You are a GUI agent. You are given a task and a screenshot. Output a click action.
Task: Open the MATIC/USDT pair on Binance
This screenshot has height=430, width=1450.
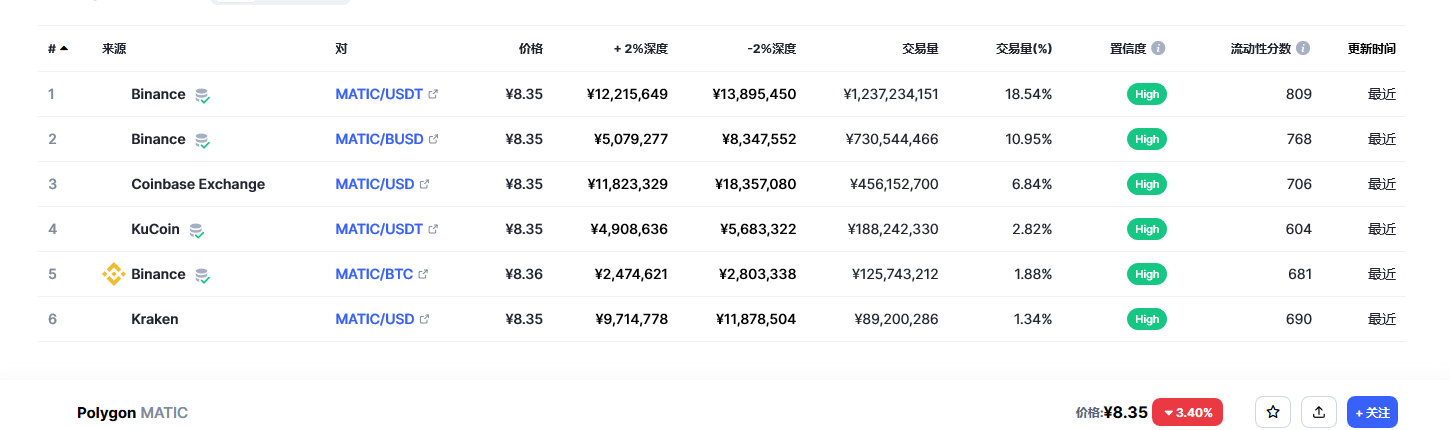click(x=379, y=94)
